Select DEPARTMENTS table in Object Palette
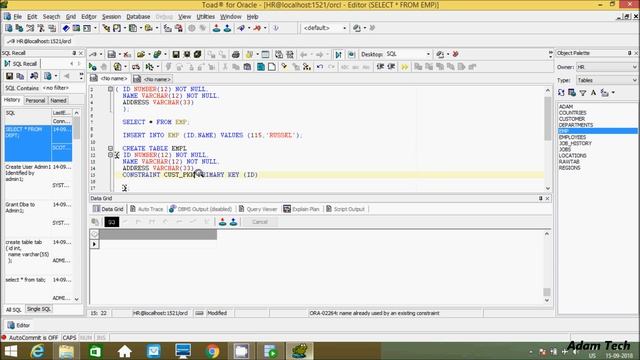Screen dimensions: 640x360 coord(576,125)
